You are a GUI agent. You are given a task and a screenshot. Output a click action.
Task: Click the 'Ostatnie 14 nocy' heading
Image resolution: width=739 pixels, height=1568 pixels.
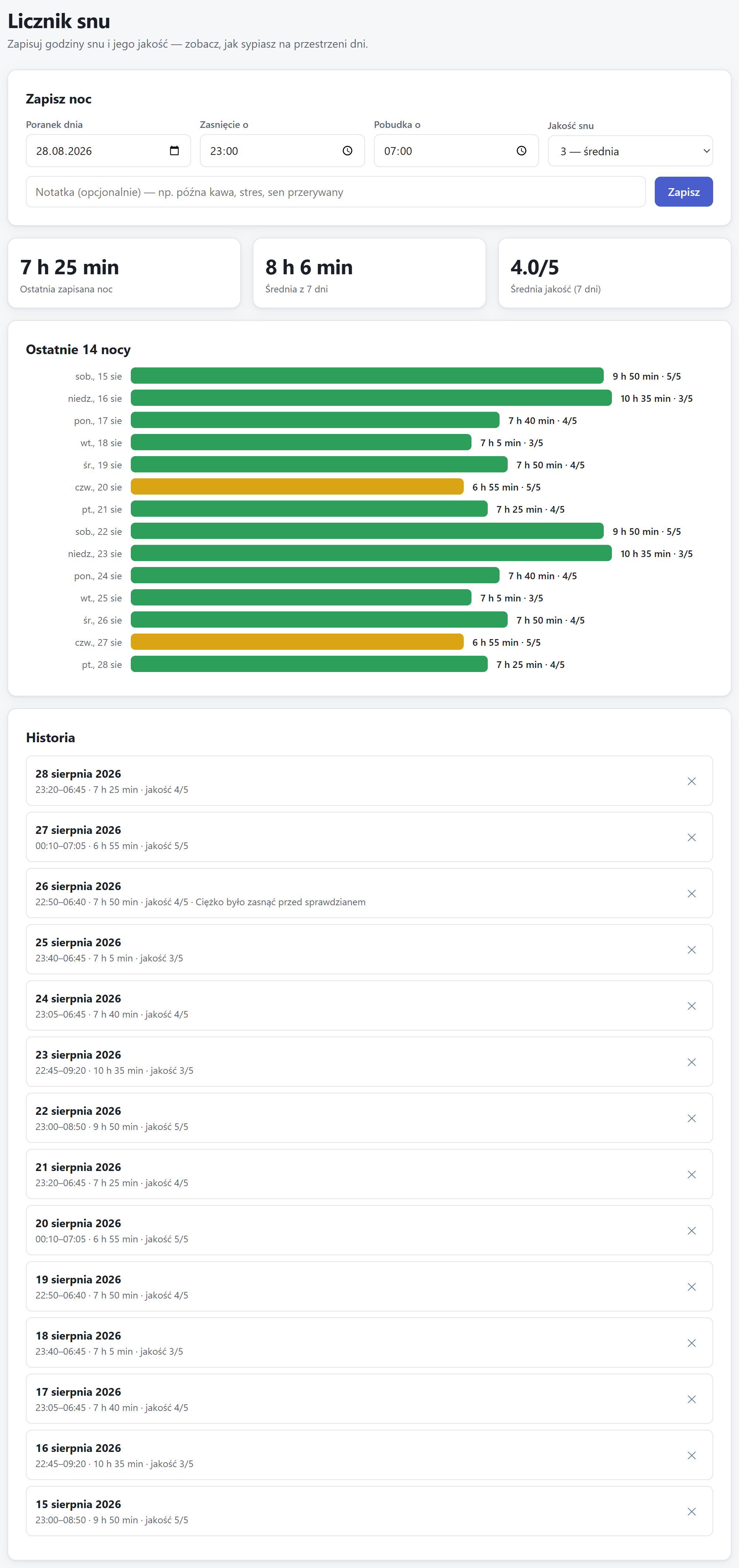pyautogui.click(x=78, y=349)
